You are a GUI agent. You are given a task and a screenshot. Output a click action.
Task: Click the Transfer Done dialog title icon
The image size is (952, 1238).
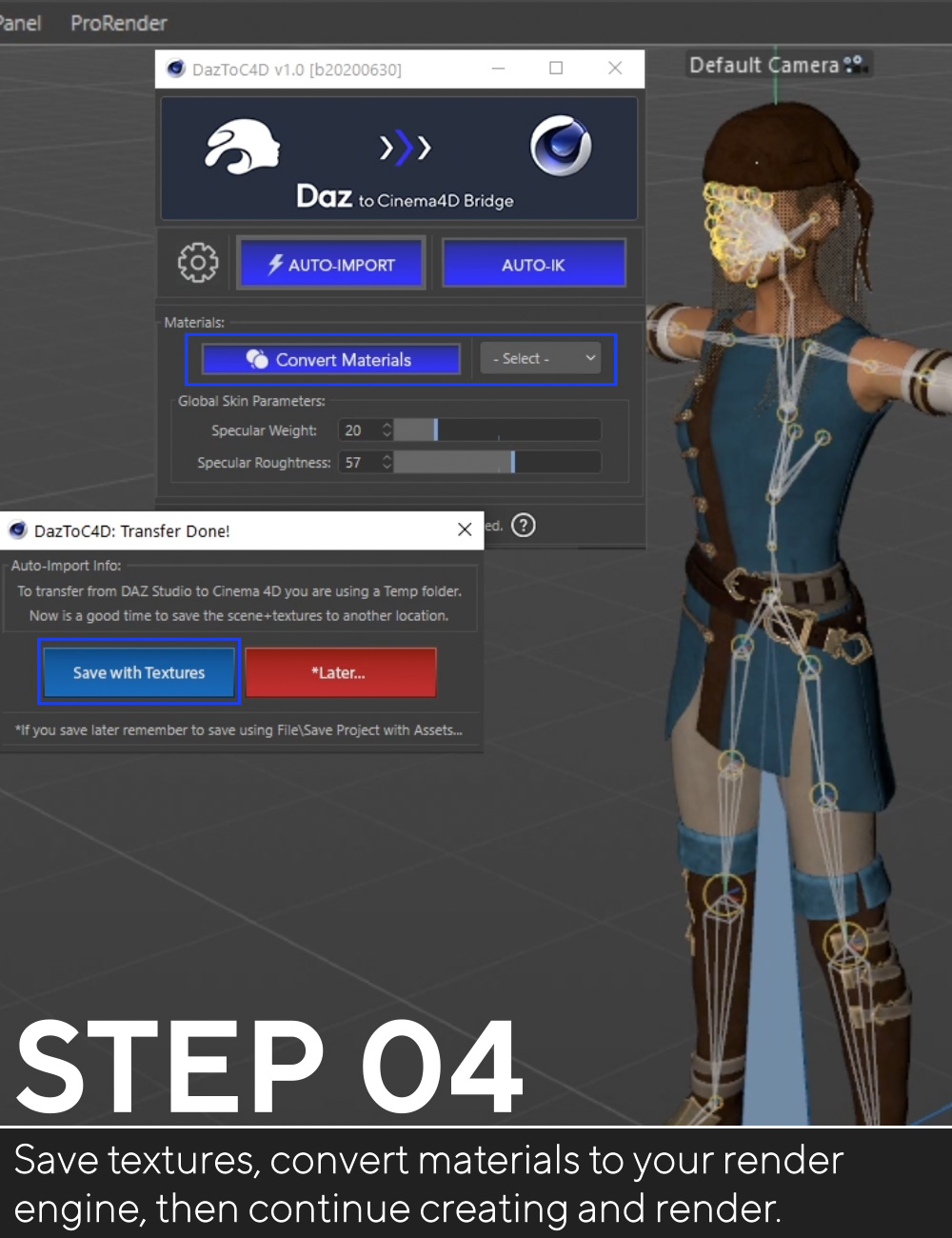18,529
